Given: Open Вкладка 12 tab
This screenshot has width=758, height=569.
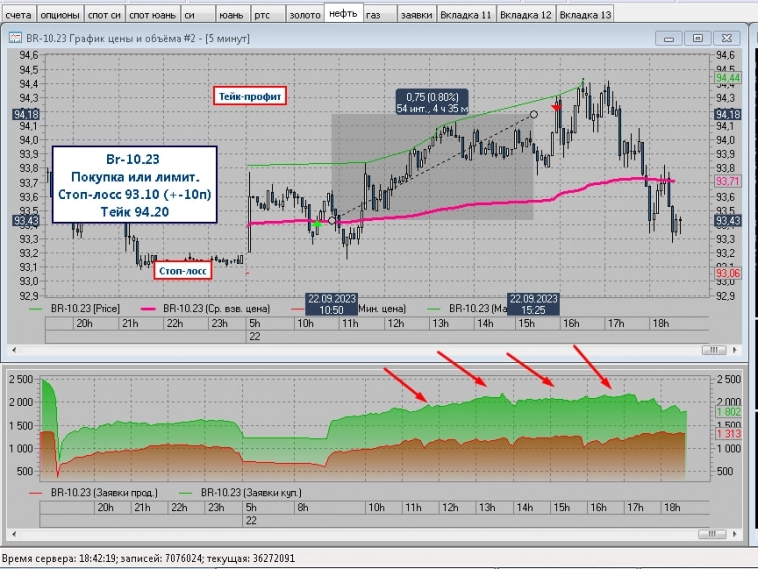Looking at the screenshot, I should pos(525,16).
